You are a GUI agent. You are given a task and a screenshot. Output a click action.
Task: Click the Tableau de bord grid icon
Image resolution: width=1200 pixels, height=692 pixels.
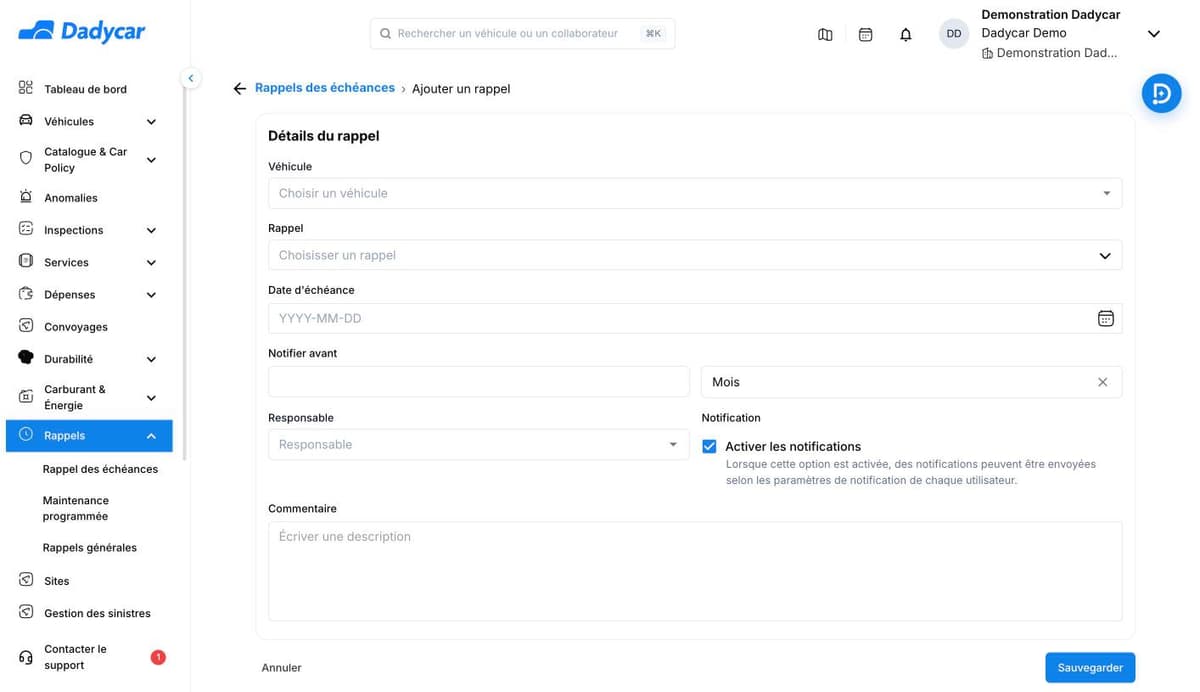pos(26,88)
